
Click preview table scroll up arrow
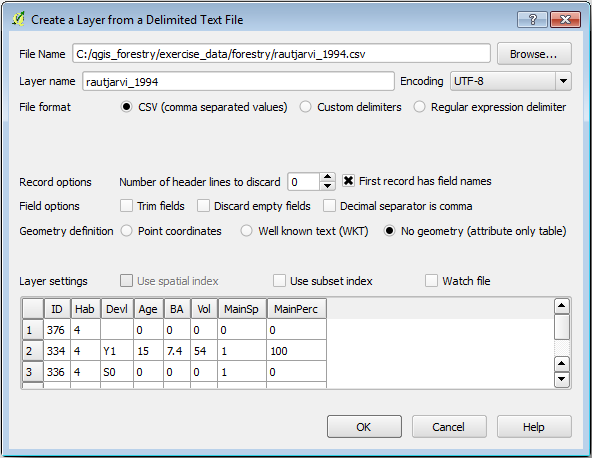562,306
